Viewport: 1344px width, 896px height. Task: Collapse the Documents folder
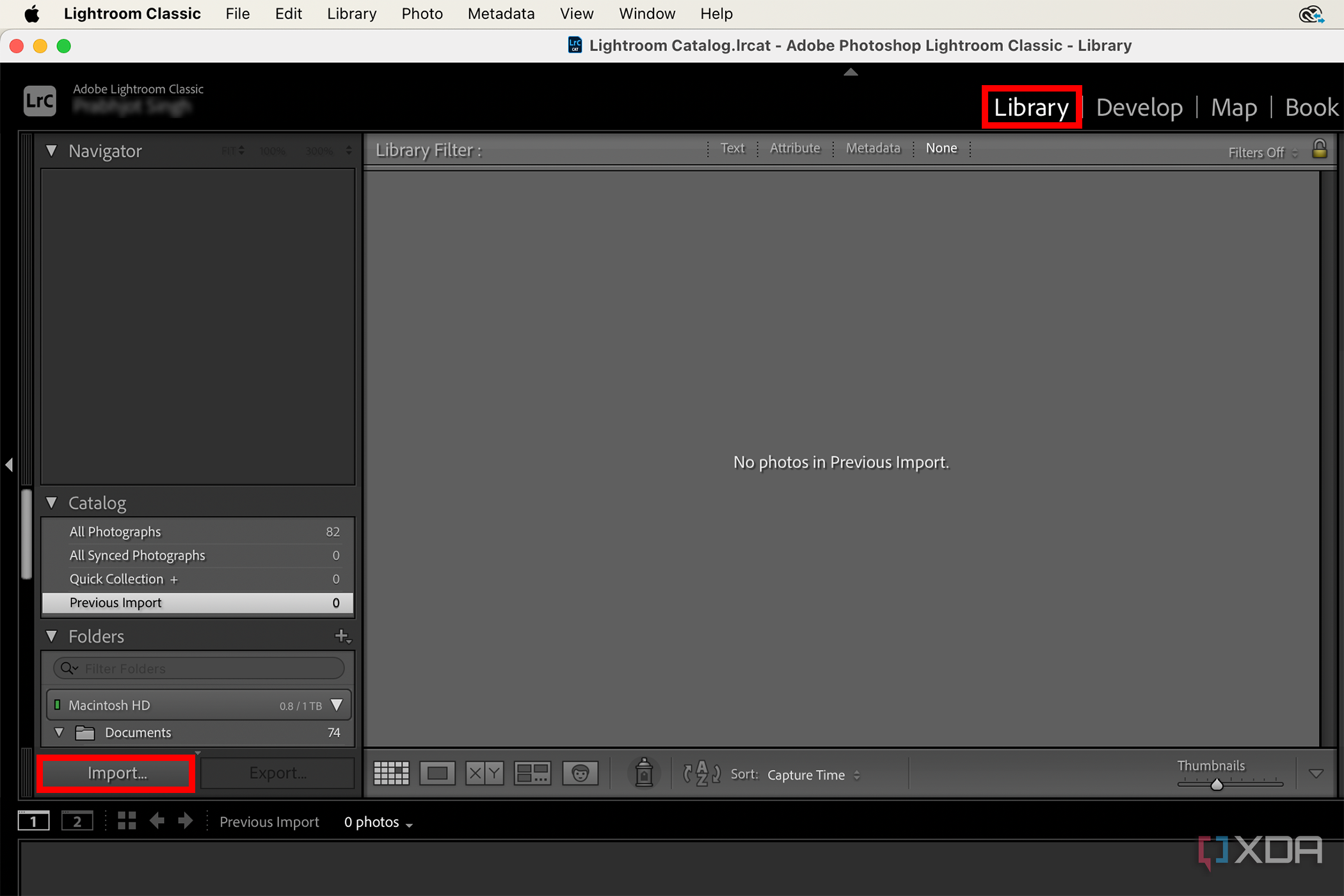(59, 732)
